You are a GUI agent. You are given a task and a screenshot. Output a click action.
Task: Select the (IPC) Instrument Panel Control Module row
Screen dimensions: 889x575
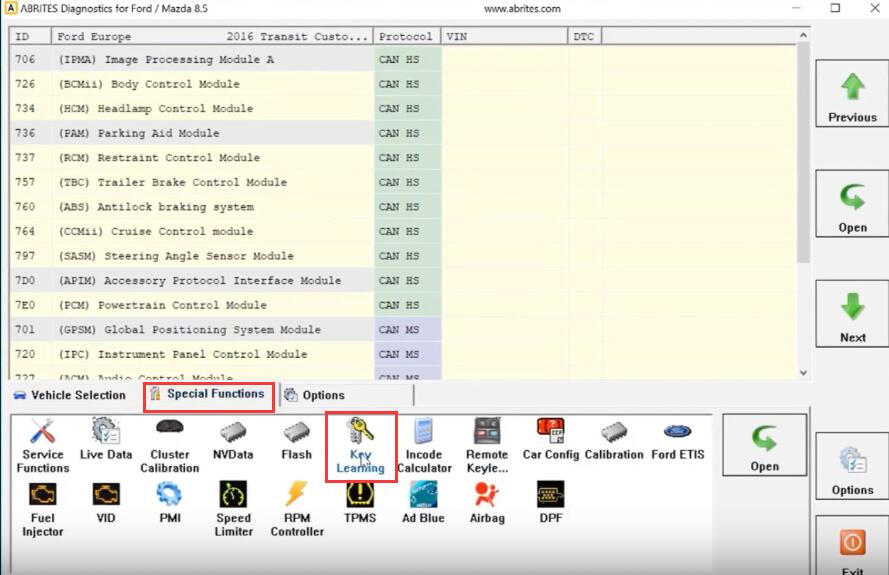(x=403, y=354)
